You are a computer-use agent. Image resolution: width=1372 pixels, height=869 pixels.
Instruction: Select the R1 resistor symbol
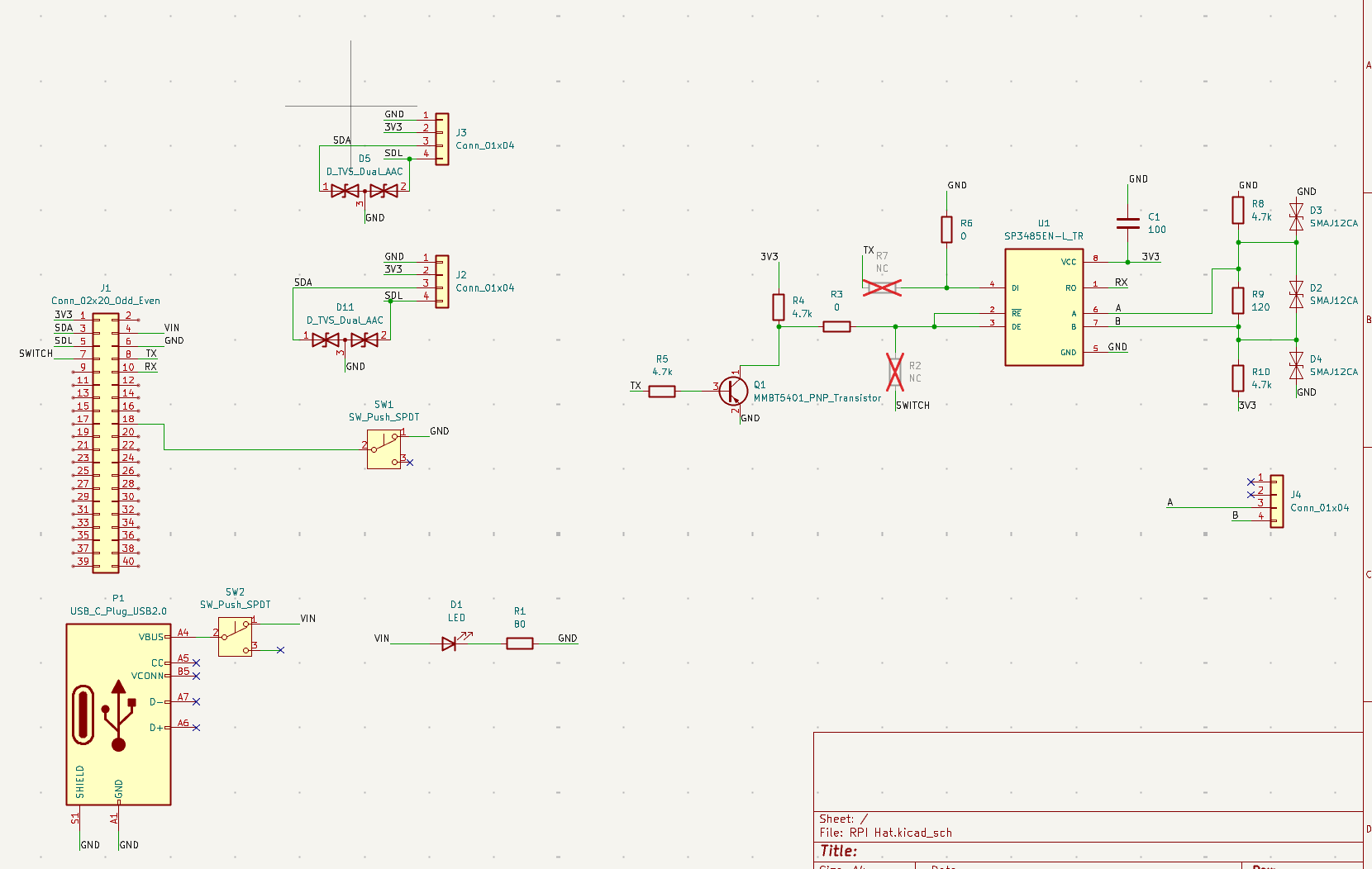(520, 643)
